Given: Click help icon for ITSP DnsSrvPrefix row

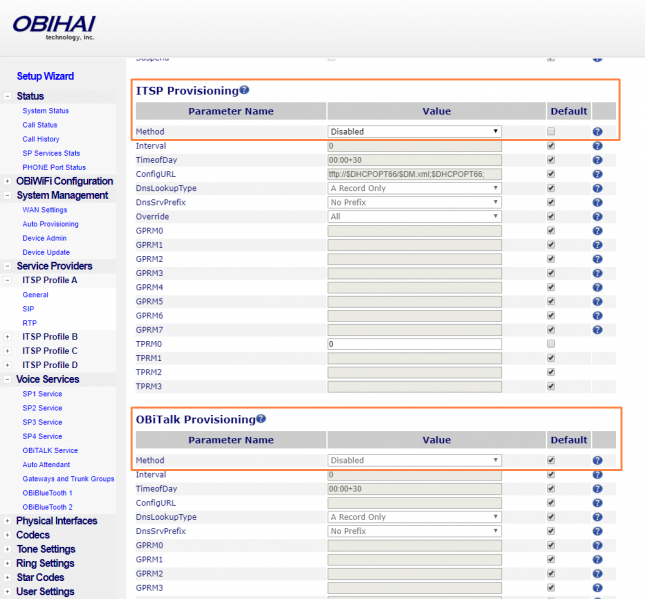Looking at the screenshot, I should pos(597,202).
